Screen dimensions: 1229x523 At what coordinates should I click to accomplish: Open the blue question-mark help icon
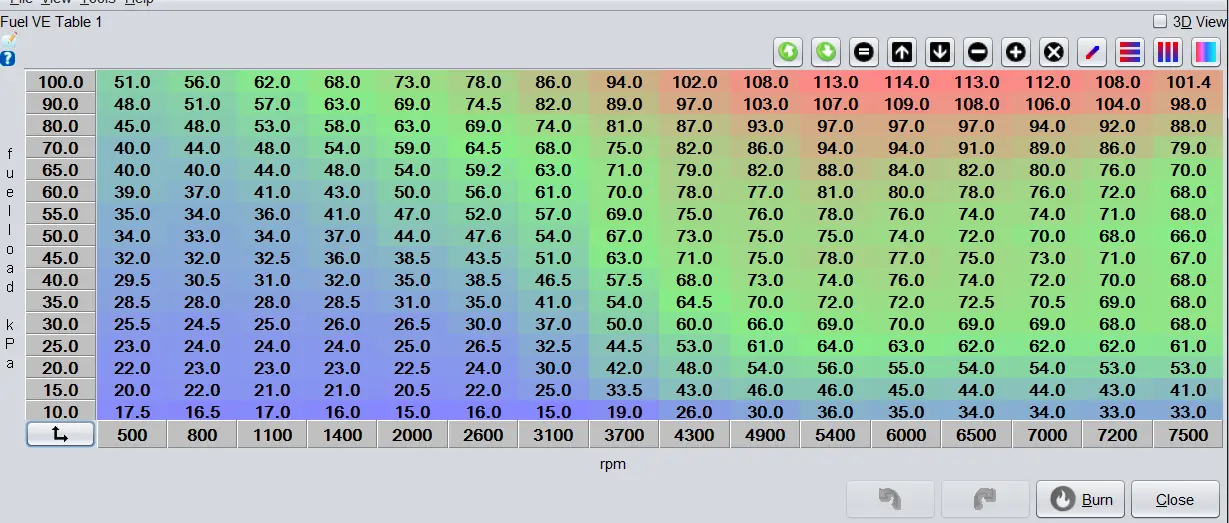8,58
